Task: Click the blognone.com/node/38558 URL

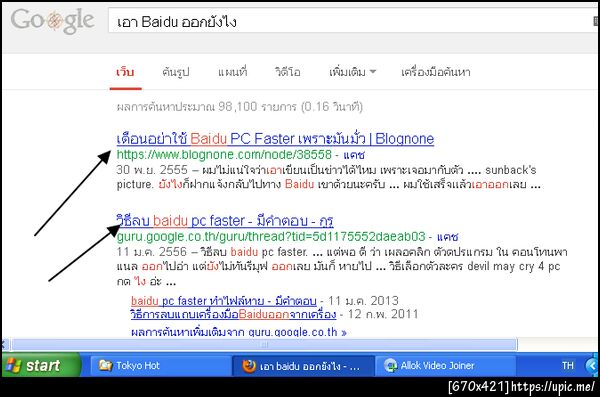Action: pos(224,154)
